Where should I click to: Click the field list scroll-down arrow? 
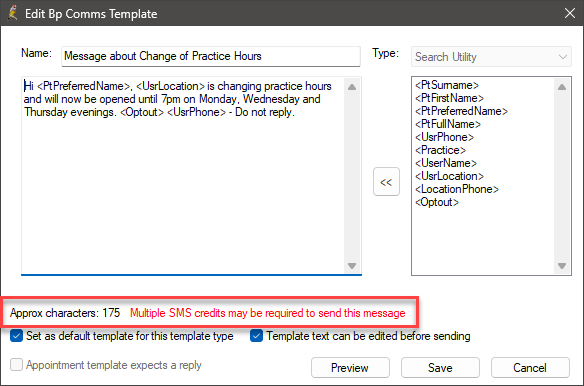coord(562,266)
